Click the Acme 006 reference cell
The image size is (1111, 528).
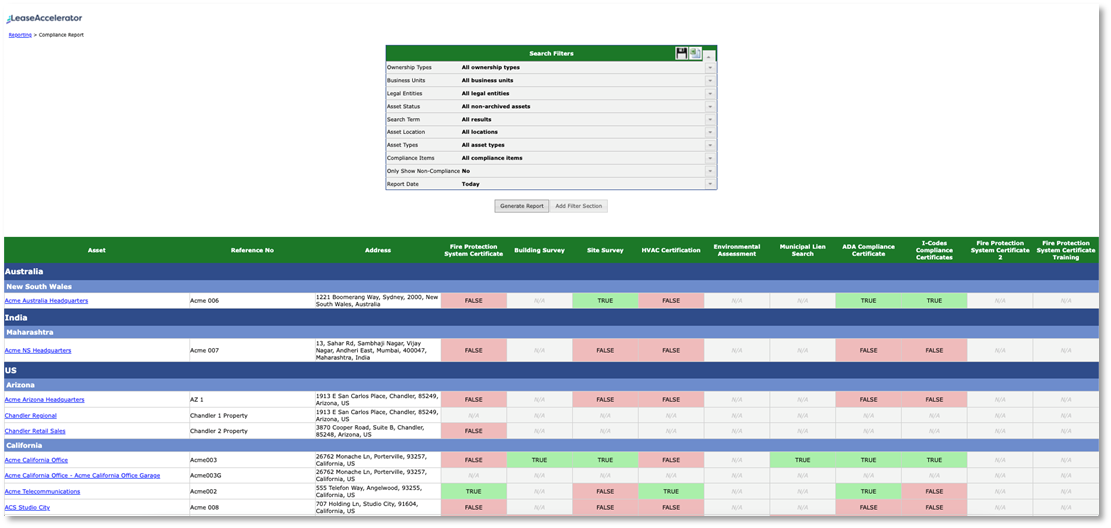click(x=252, y=300)
